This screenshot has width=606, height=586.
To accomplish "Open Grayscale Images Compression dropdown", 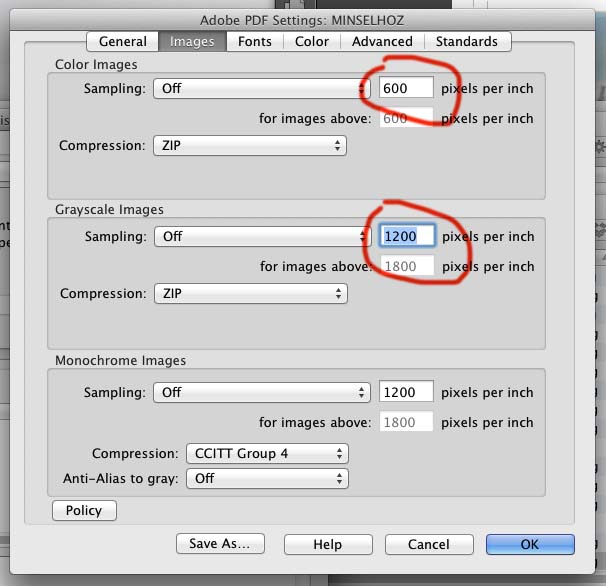I will click(x=250, y=293).
